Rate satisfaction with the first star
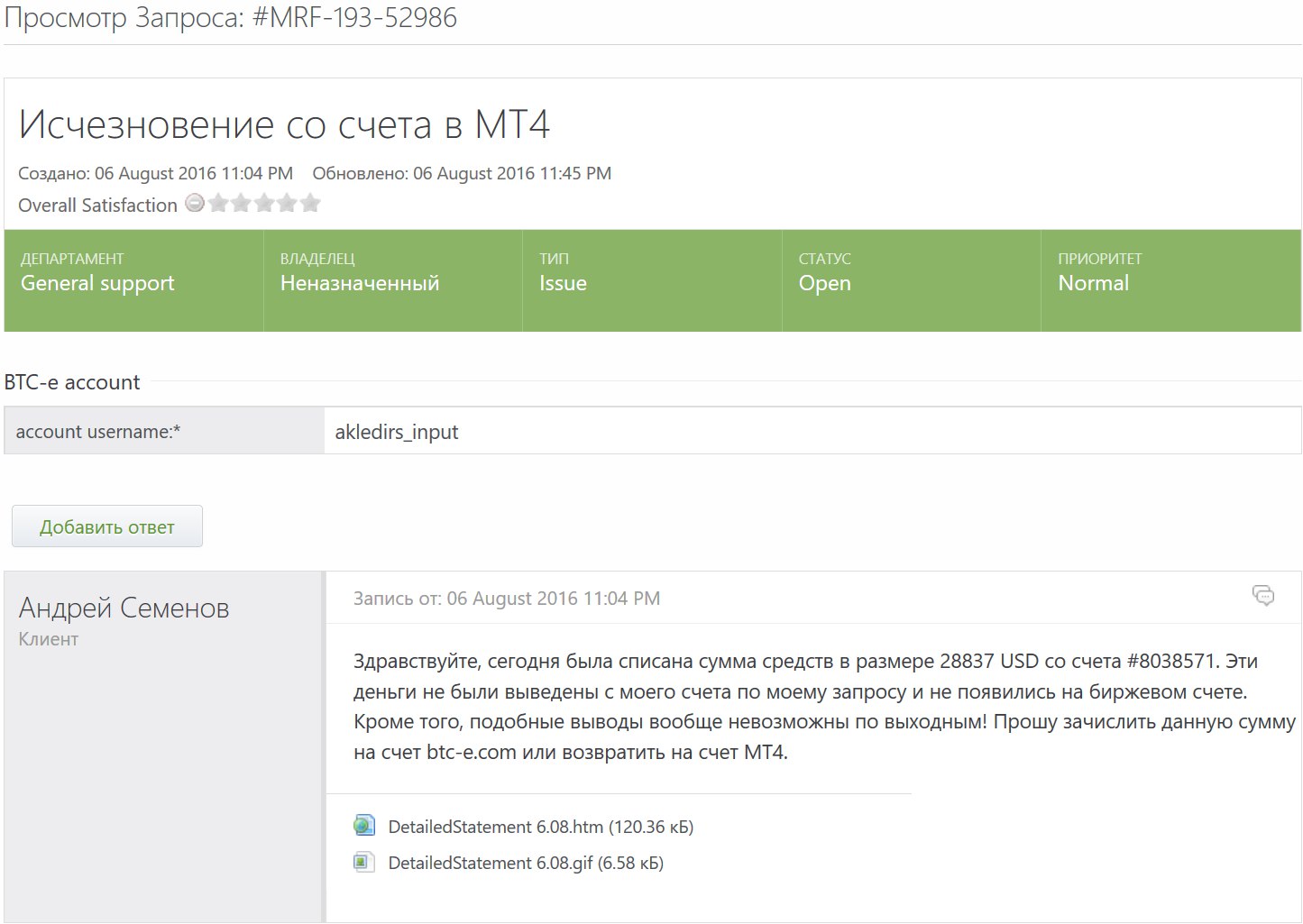The width and height of the screenshot is (1303, 924). 218,203
